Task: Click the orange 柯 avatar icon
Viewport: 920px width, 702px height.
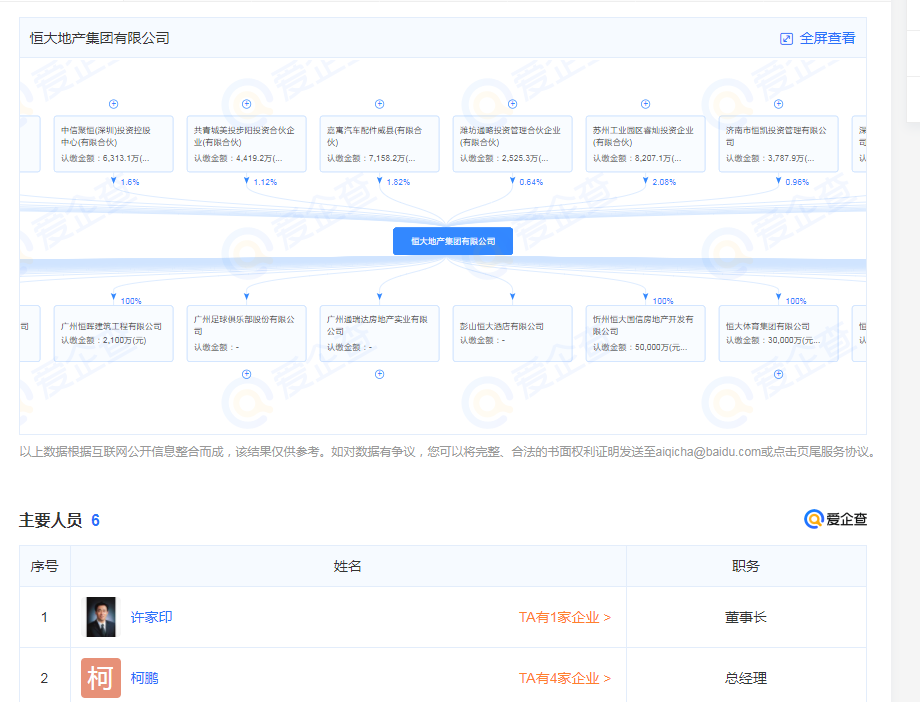Action: [100, 678]
